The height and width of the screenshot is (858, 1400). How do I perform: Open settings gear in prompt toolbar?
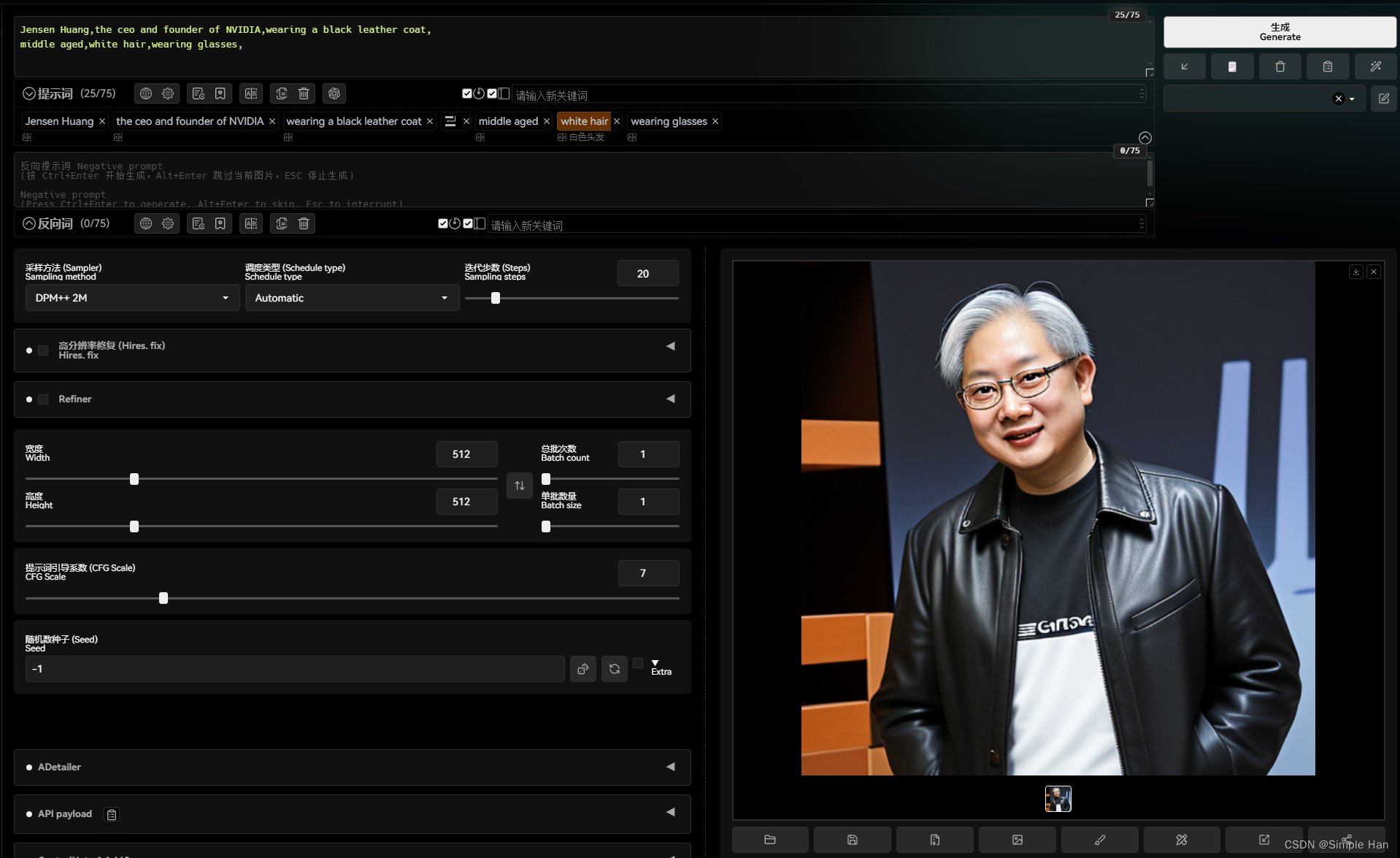[168, 93]
